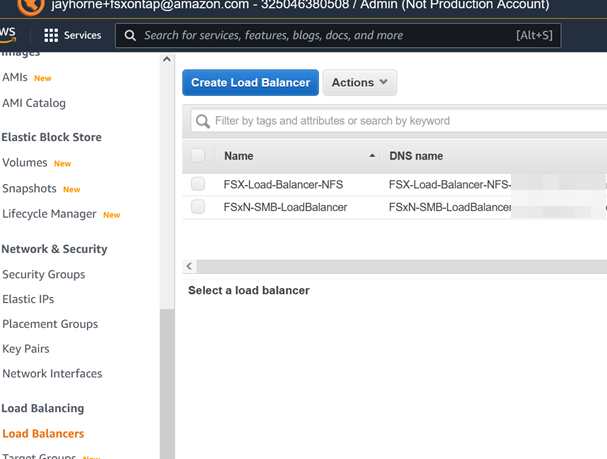Open Snapshots in the sidebar
This screenshot has height=459, width=607.
point(29,188)
